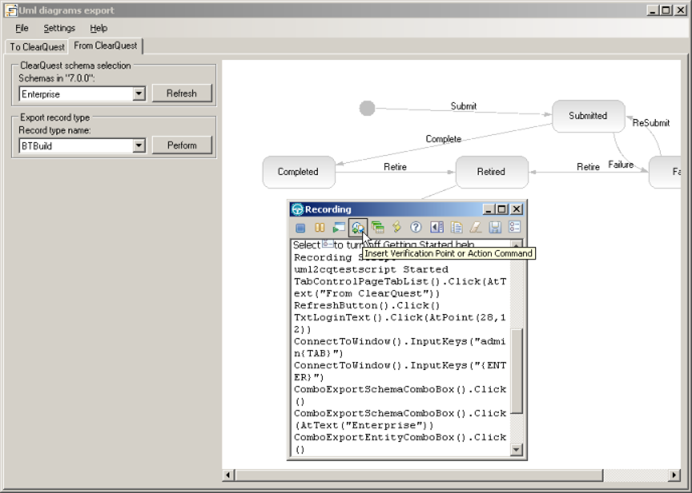This screenshot has height=493, width=692.
Task: Click the gray initial state circle
Action: [367, 108]
